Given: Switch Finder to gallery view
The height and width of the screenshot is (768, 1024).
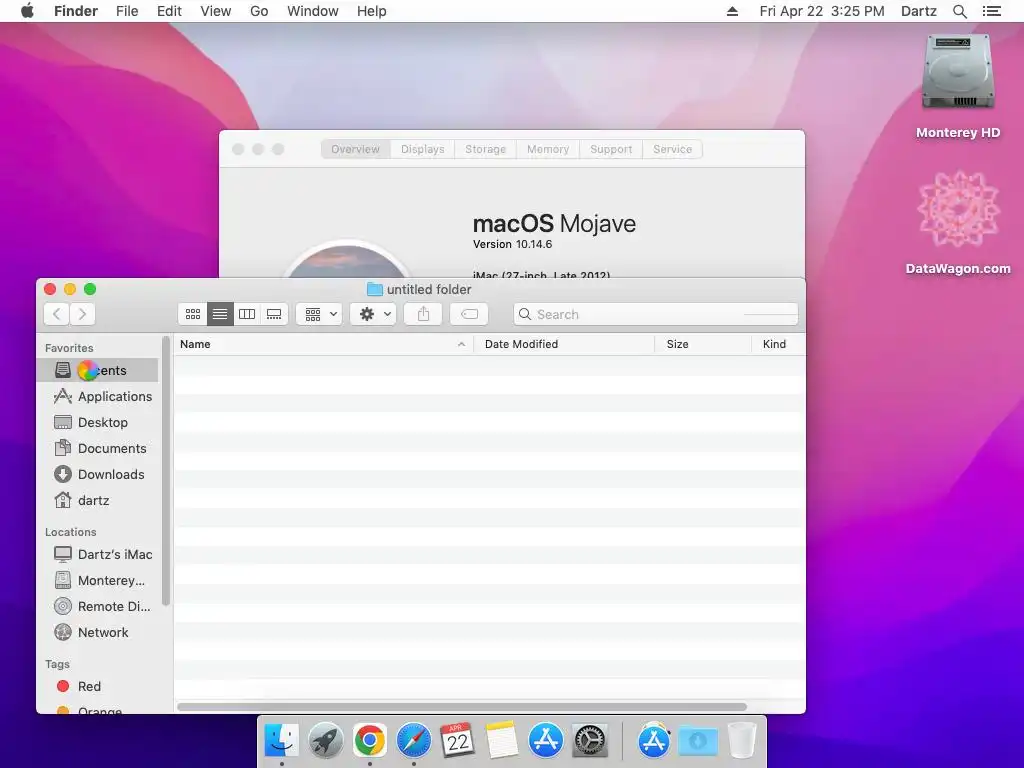Looking at the screenshot, I should (274, 314).
